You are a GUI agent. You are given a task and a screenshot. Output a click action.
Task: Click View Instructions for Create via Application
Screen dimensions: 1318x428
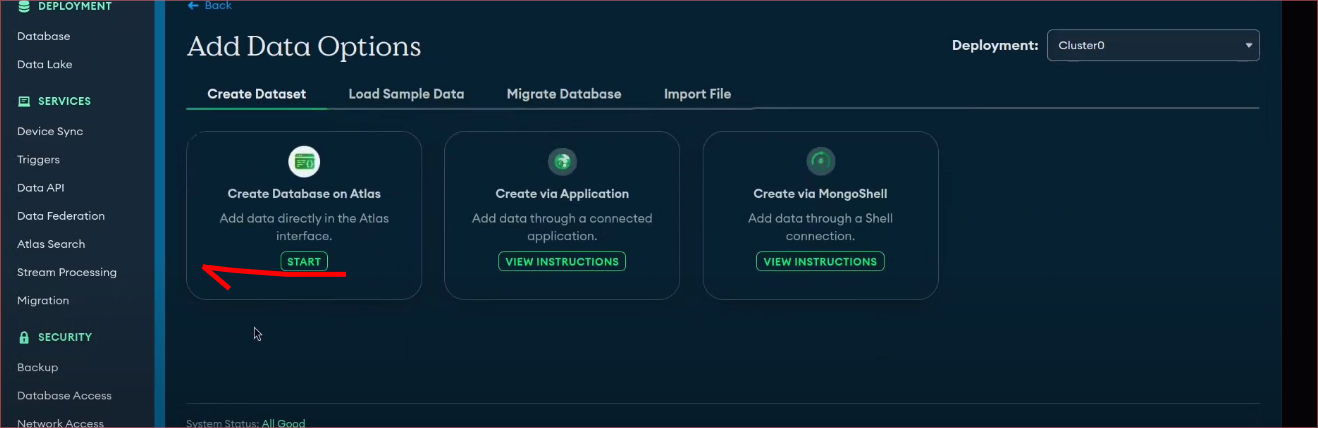[562, 262]
